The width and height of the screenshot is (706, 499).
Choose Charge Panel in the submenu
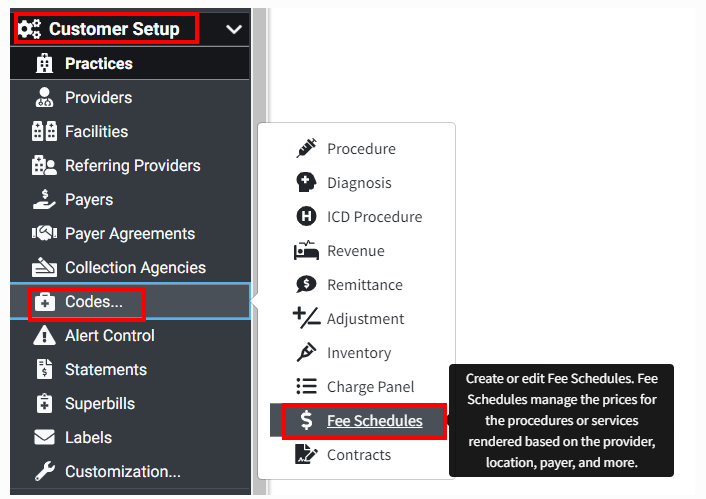click(370, 387)
